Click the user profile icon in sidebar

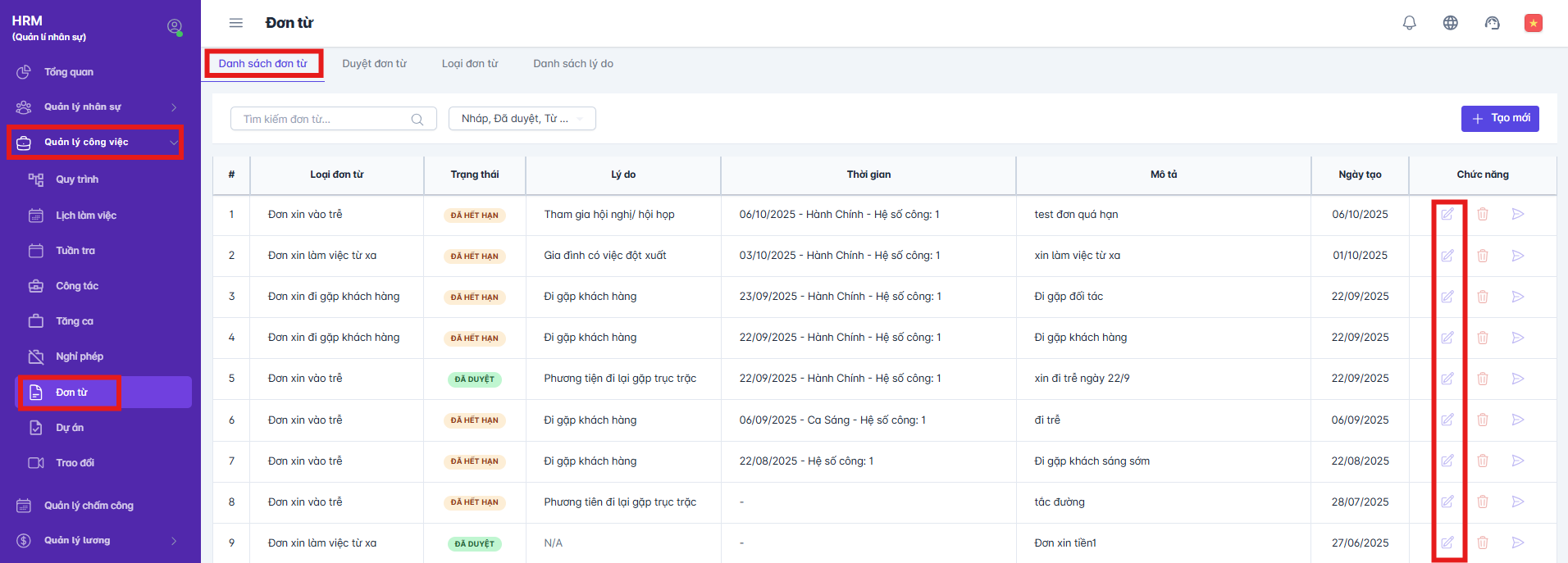pyautogui.click(x=174, y=26)
